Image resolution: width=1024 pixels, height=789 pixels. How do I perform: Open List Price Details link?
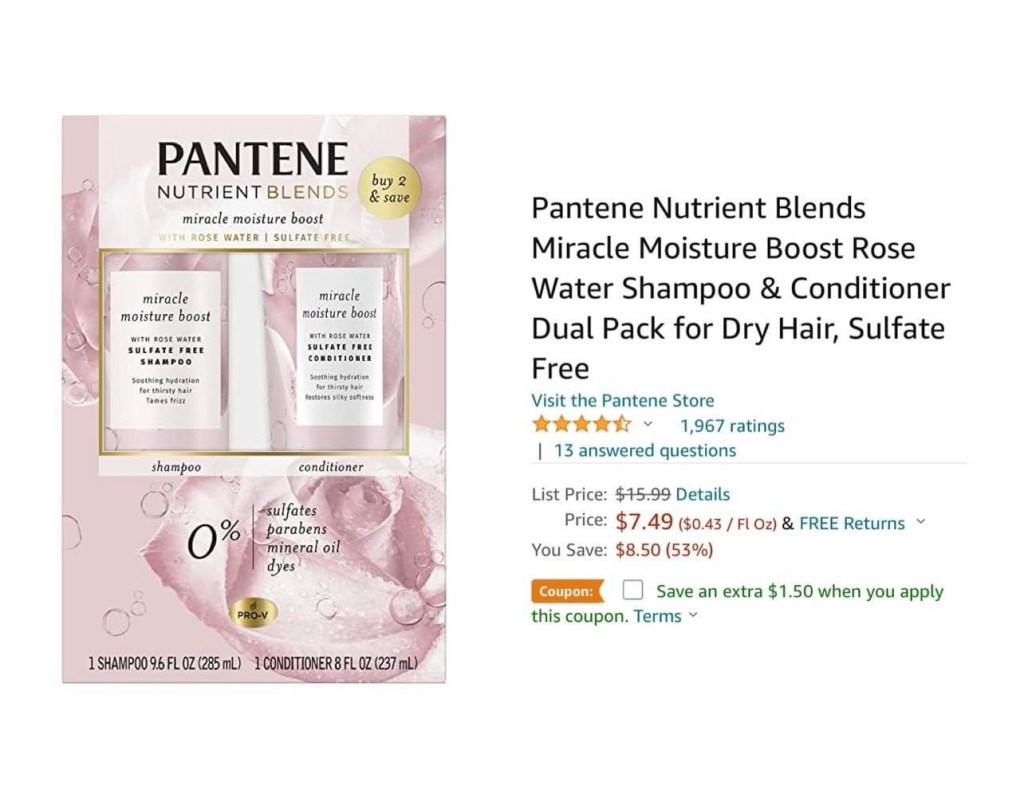pos(703,494)
